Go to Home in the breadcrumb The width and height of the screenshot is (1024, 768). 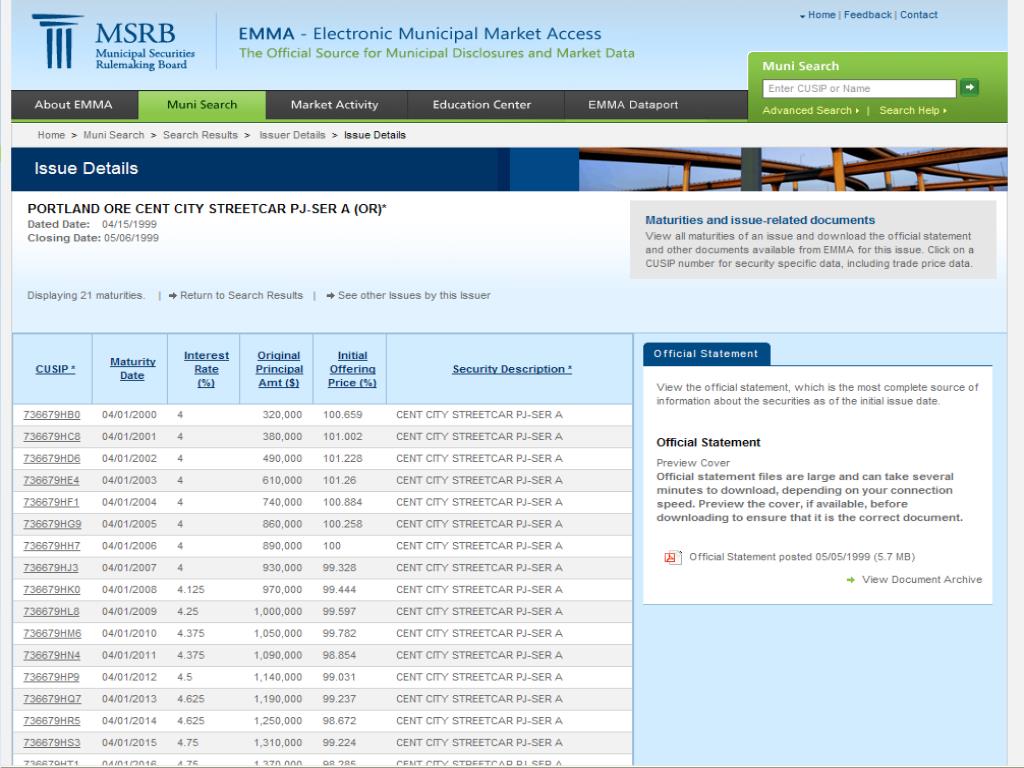tap(51, 135)
